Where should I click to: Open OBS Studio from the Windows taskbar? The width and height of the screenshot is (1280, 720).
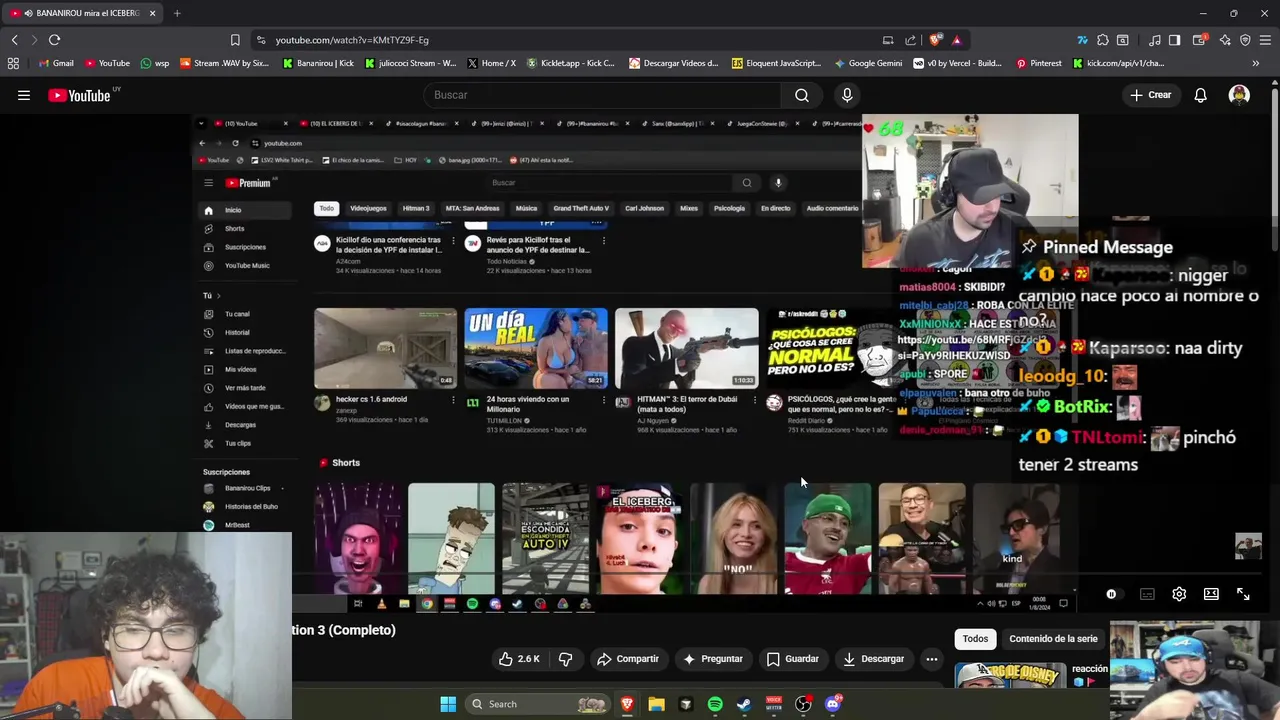click(x=803, y=704)
